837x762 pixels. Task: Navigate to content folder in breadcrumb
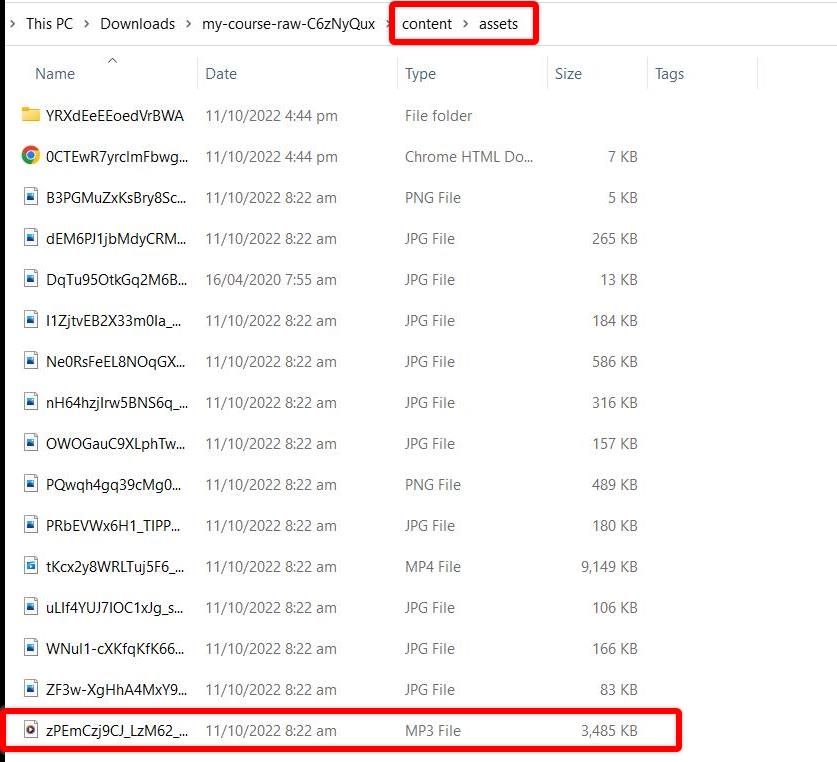click(x=427, y=24)
